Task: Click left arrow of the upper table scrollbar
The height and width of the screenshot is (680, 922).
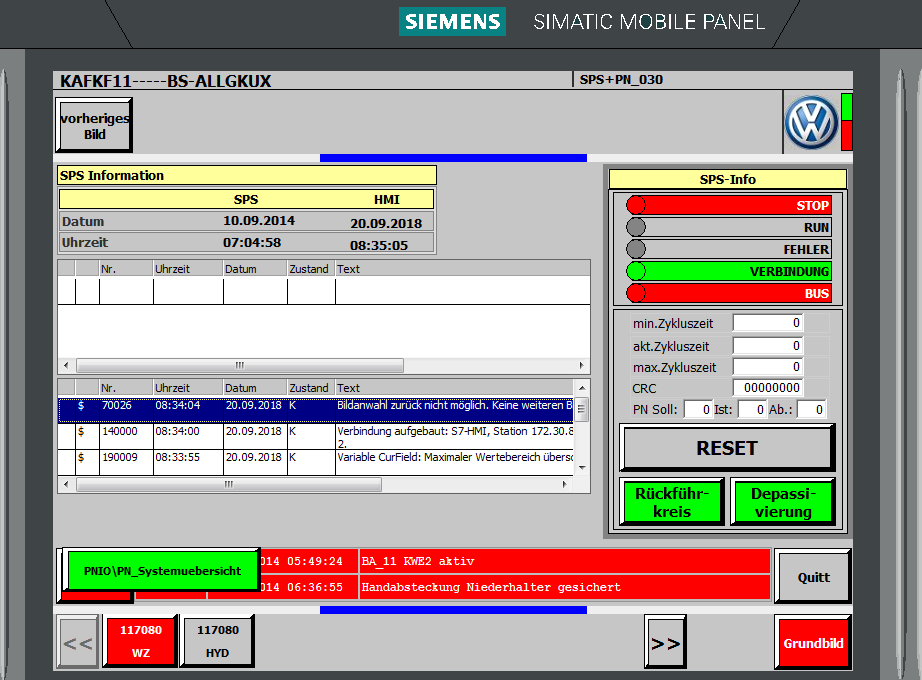Action: [x=66, y=365]
